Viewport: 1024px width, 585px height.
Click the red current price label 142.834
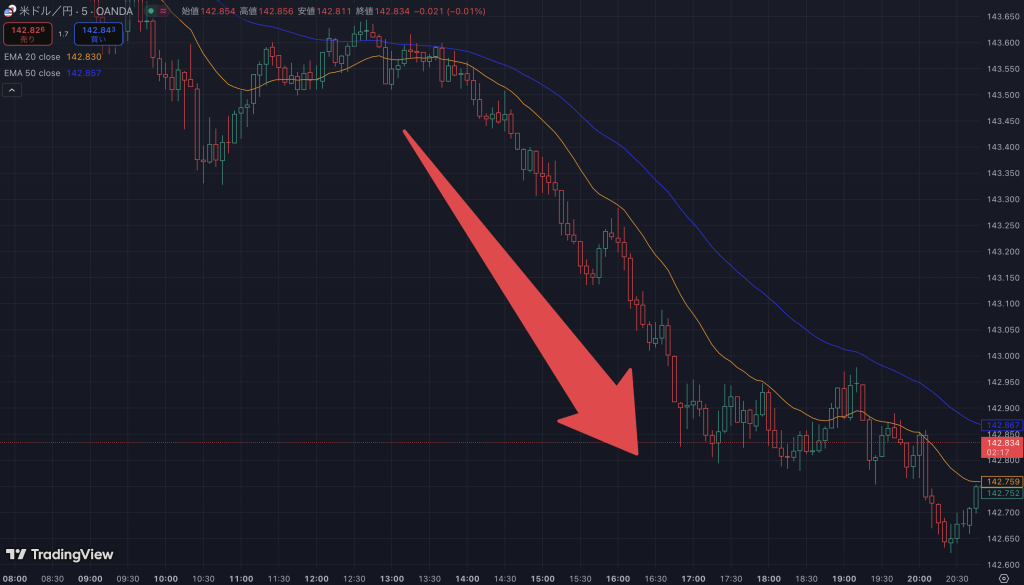(1002, 443)
